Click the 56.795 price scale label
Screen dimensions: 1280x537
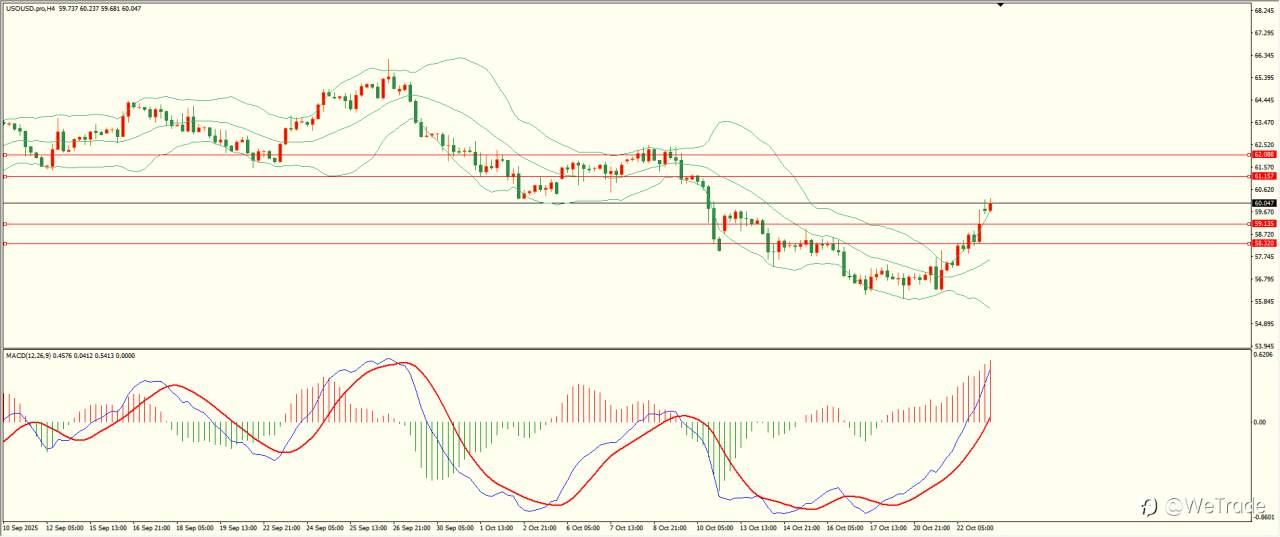point(1264,279)
